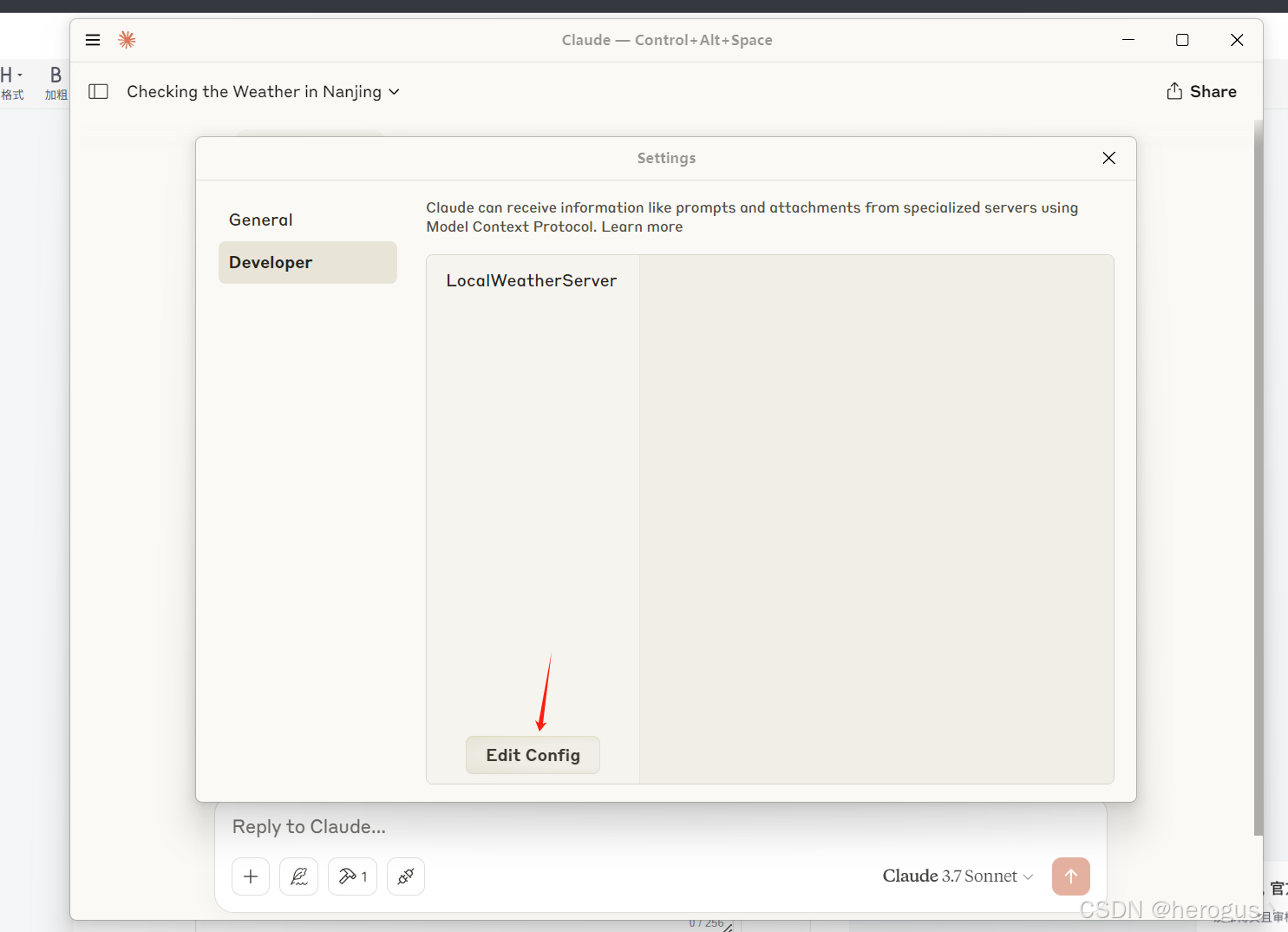Click the plug connector icon
The width and height of the screenshot is (1288, 932).
(x=406, y=876)
